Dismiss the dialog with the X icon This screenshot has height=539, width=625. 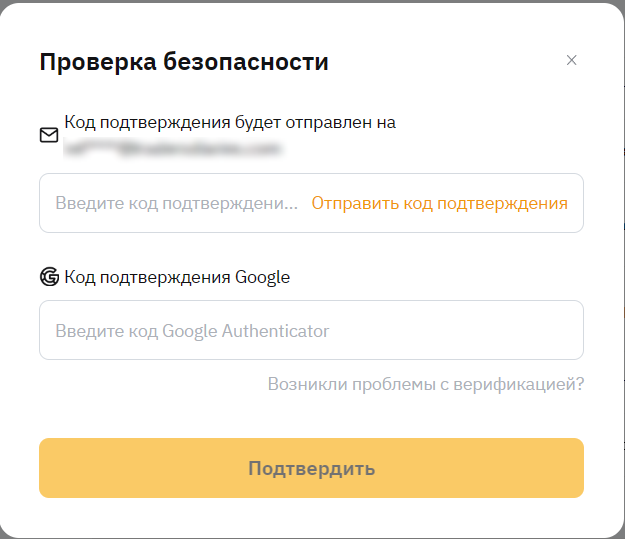(572, 60)
